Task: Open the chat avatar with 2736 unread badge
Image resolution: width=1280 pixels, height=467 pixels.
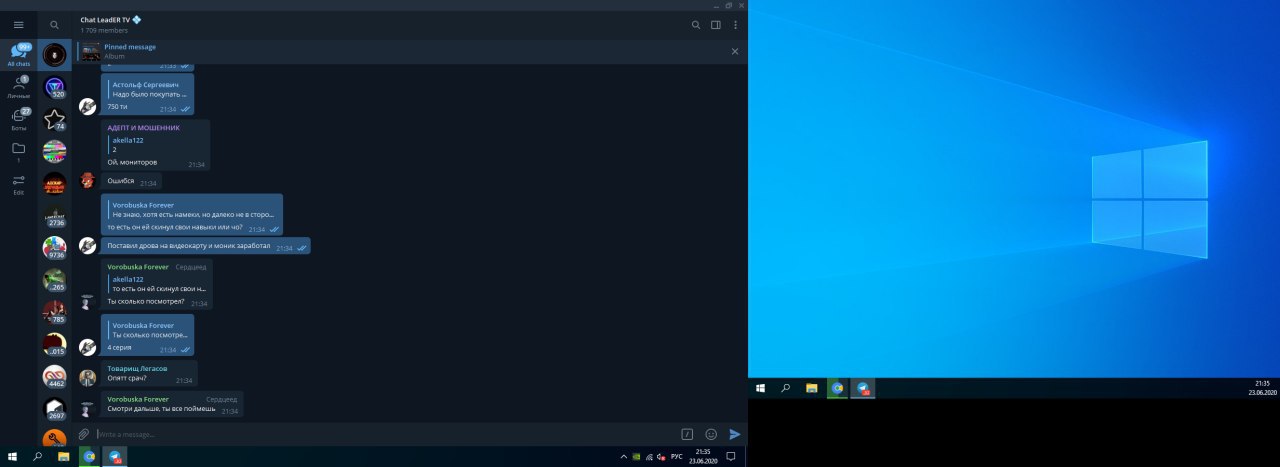Action: click(54, 215)
